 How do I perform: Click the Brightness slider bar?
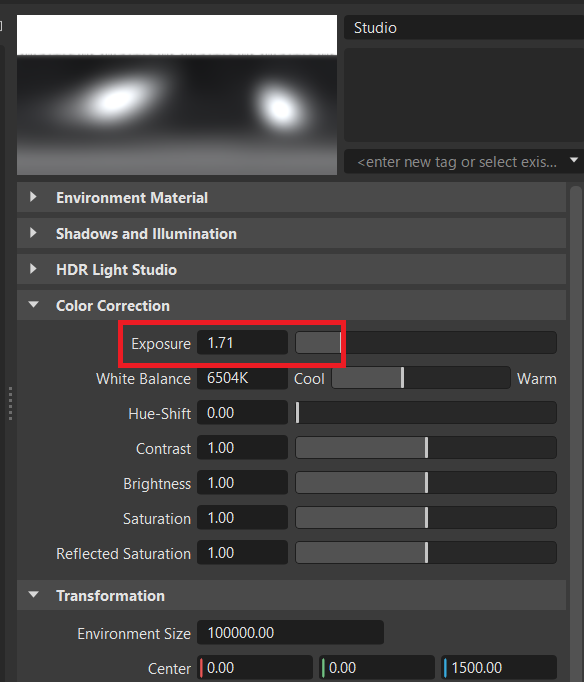click(426, 483)
